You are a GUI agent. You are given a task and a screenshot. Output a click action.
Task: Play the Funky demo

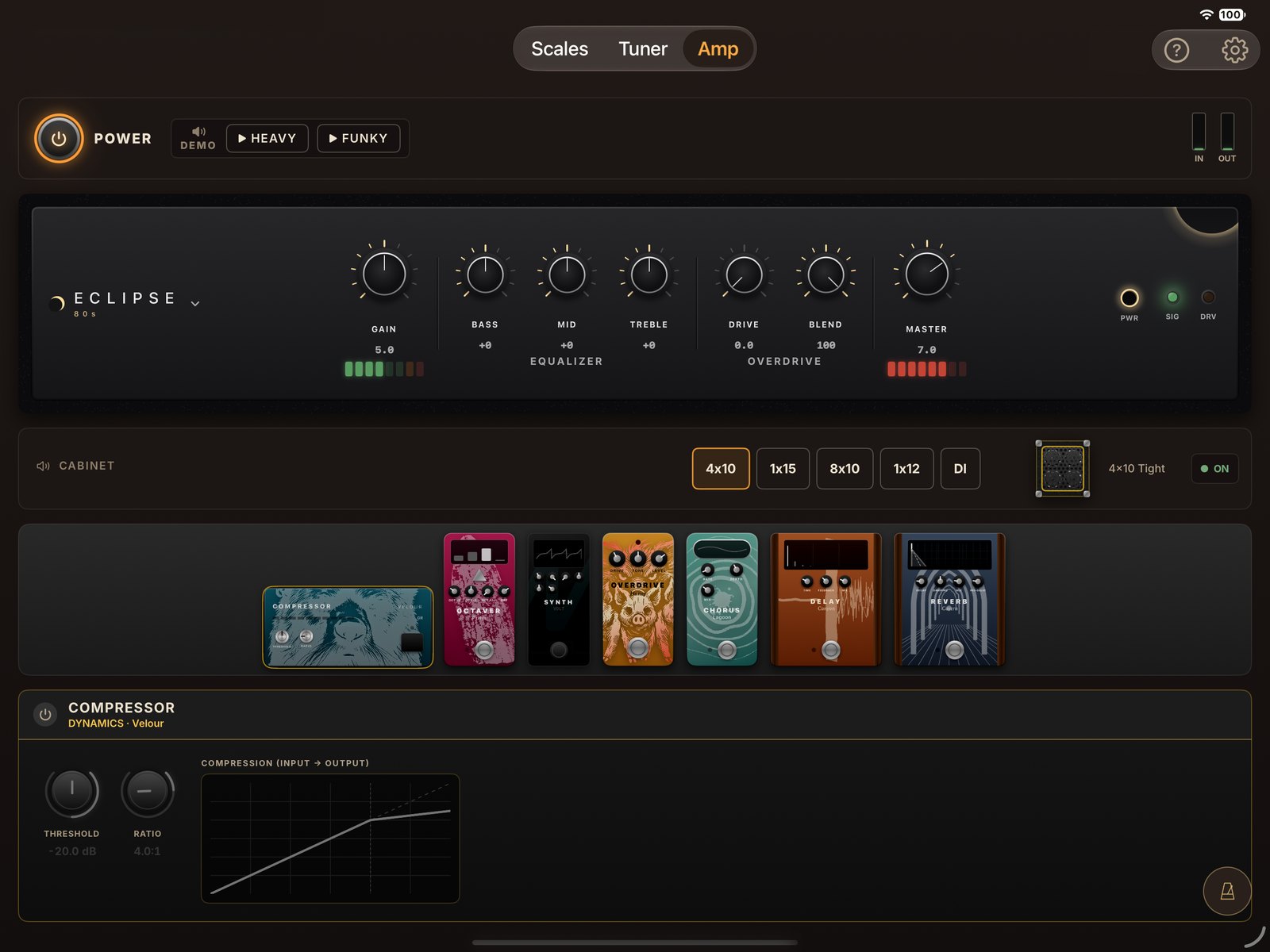(359, 138)
